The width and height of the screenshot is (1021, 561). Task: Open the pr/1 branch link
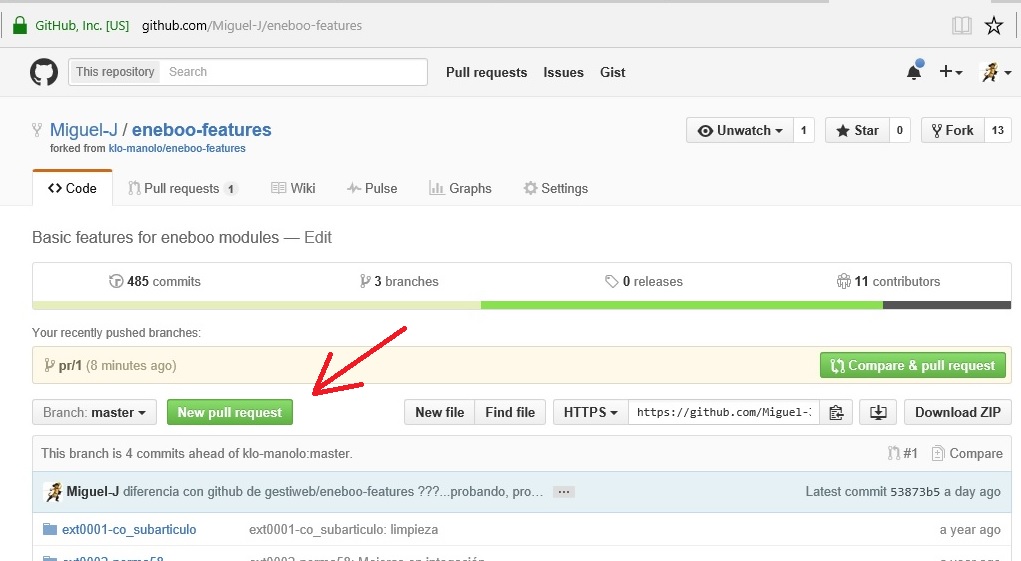[70, 366]
